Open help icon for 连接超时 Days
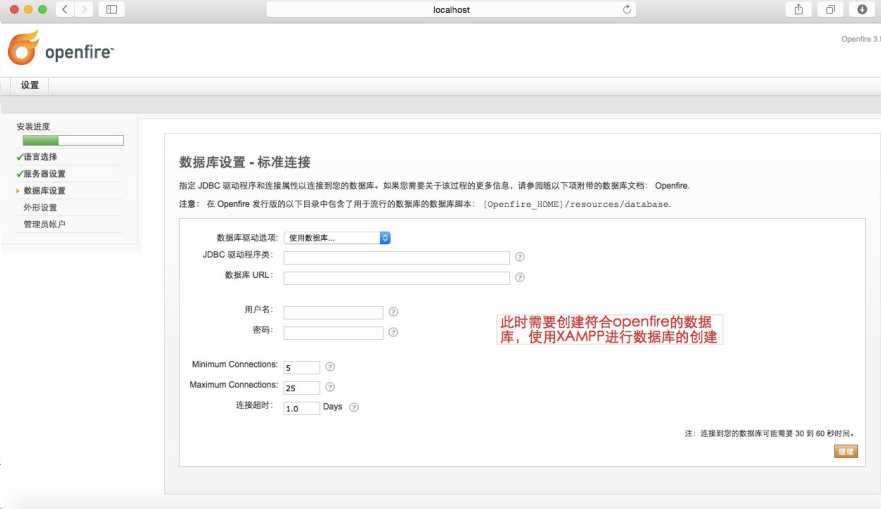 click(x=353, y=407)
